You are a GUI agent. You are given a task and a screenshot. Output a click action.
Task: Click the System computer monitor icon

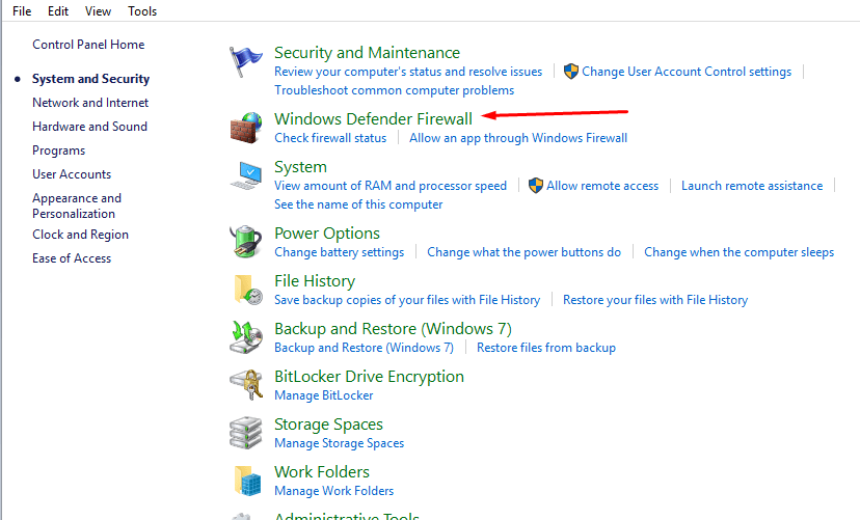coord(246,176)
